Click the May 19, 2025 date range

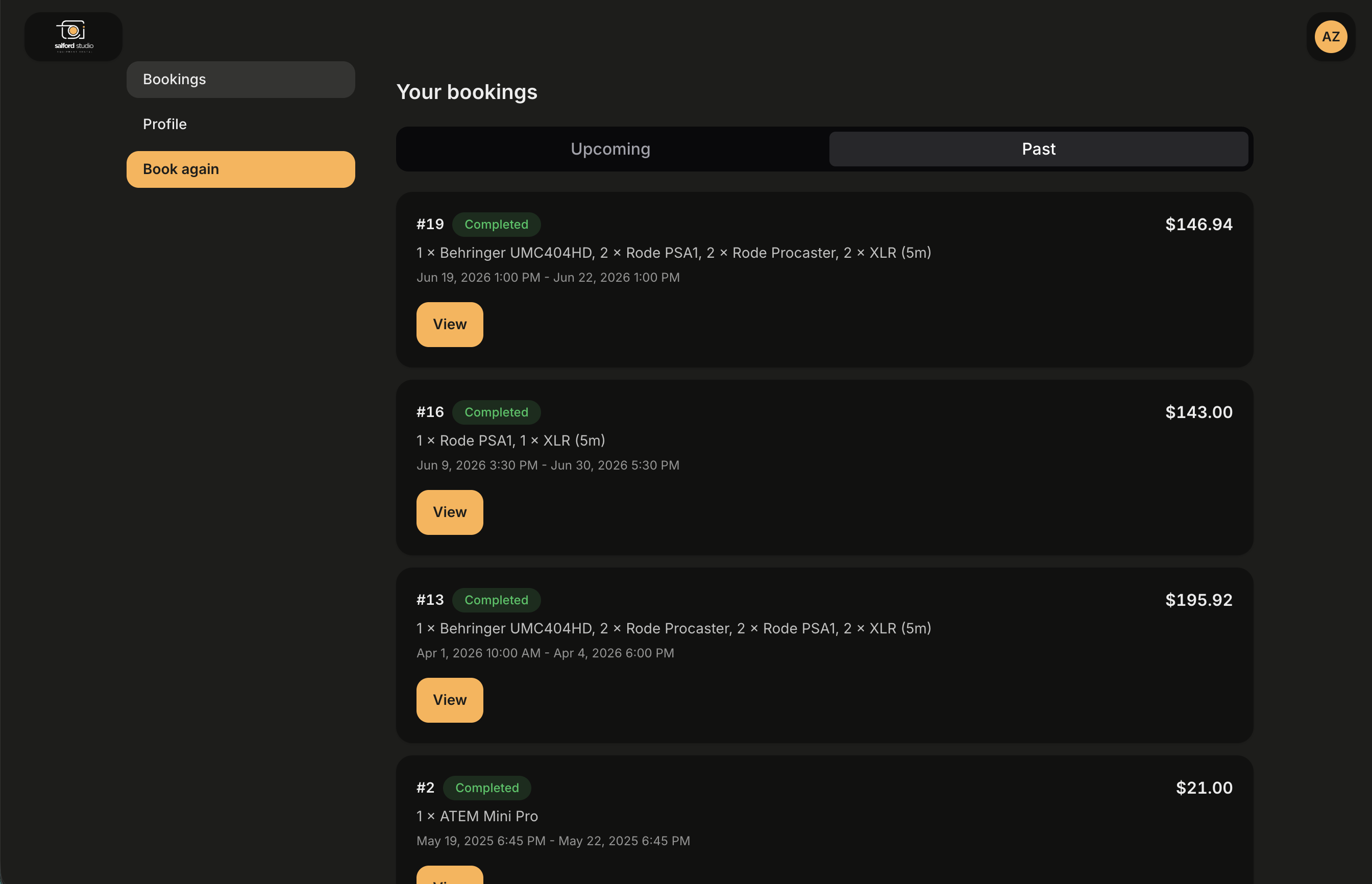pos(553,841)
